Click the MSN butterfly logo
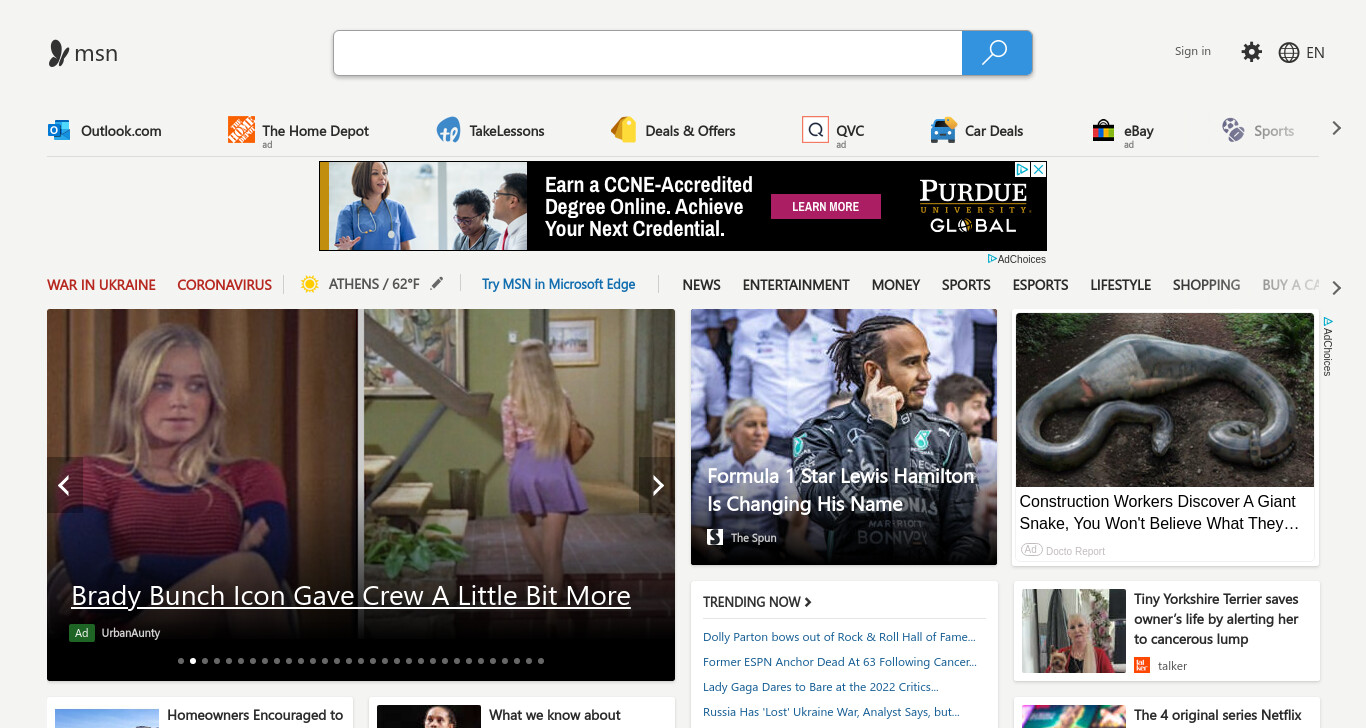The height and width of the screenshot is (728, 1366). pos(59,53)
